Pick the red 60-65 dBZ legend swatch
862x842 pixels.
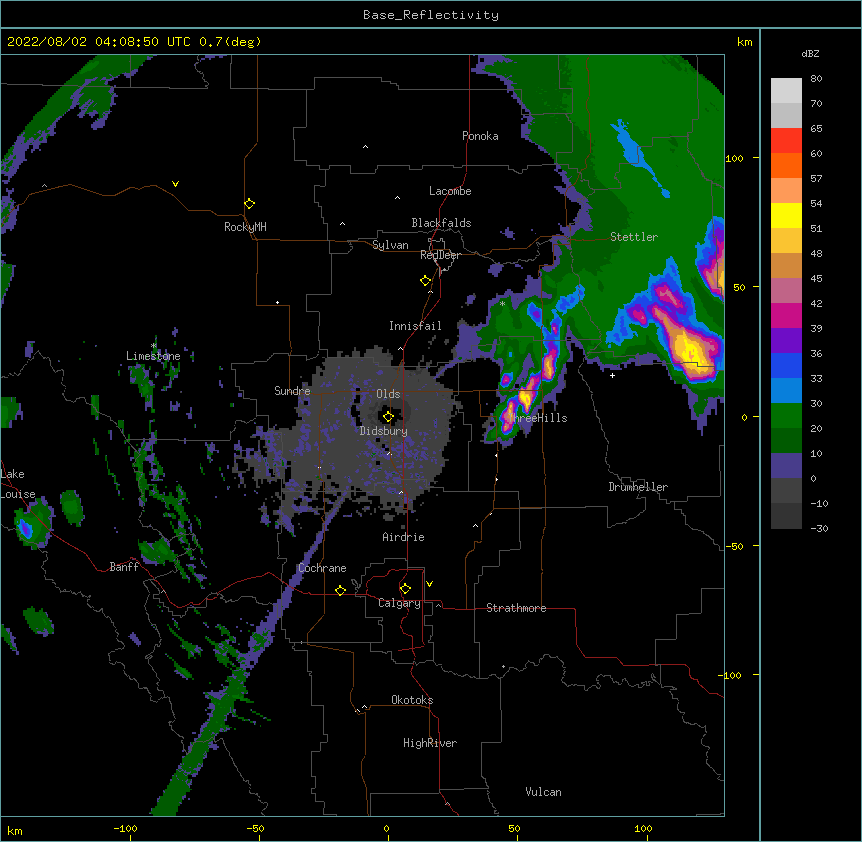786,141
